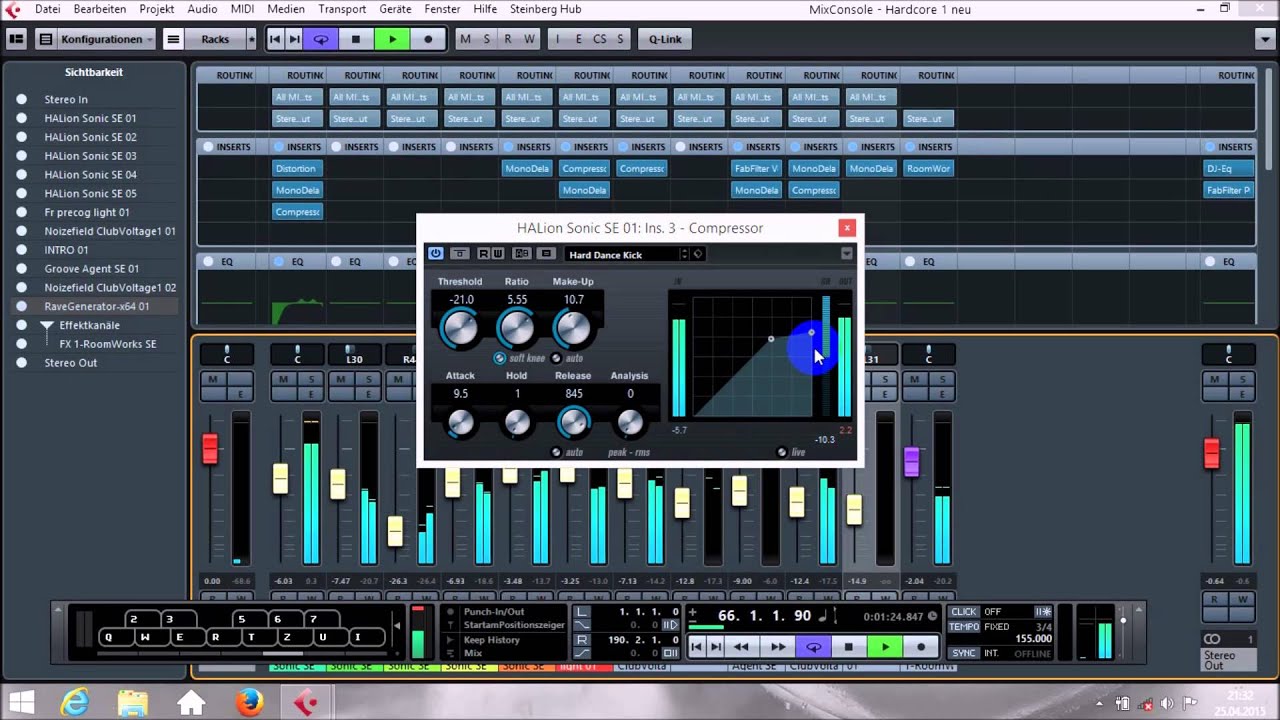Open Firefox from the taskbar
The image size is (1280, 720).
pos(249,703)
